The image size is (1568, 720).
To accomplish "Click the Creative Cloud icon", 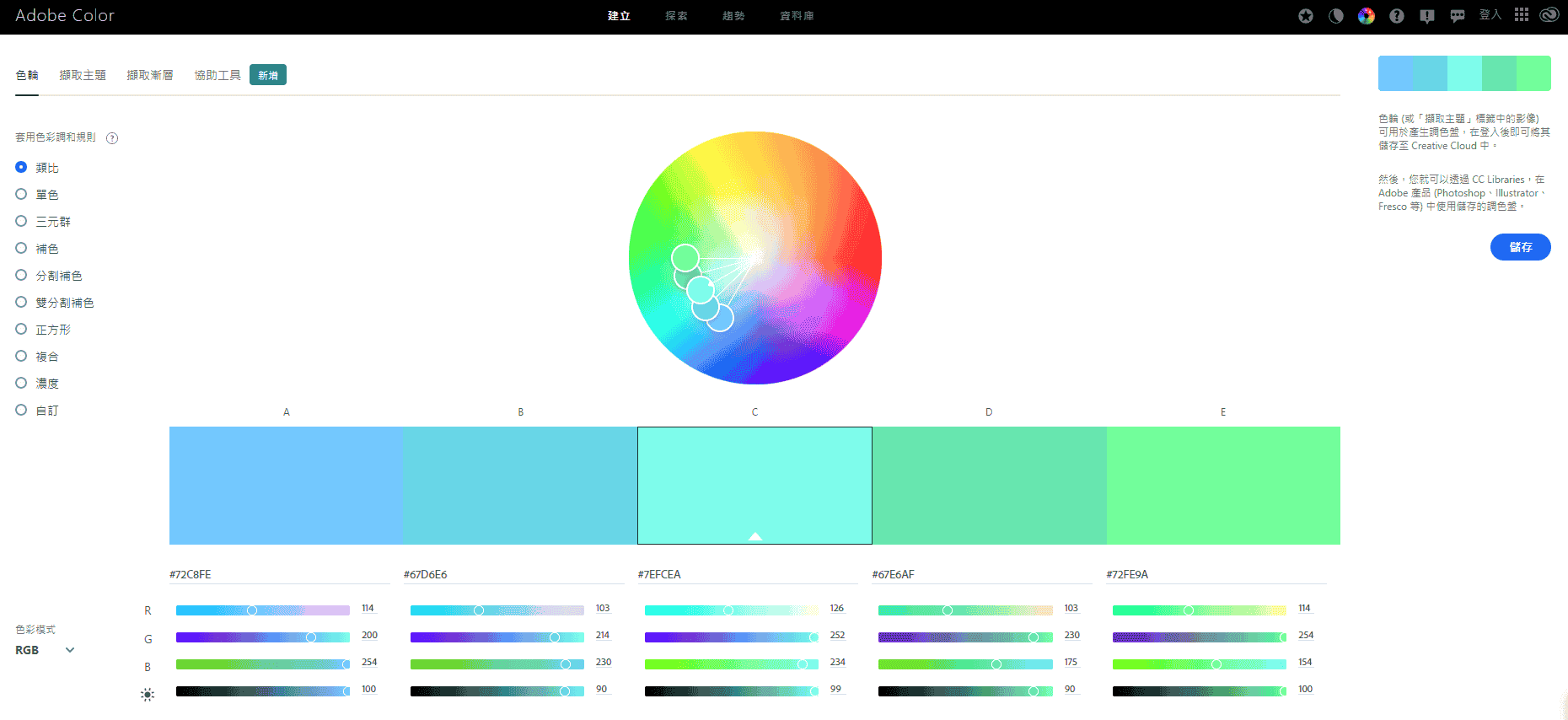I will click(1549, 15).
